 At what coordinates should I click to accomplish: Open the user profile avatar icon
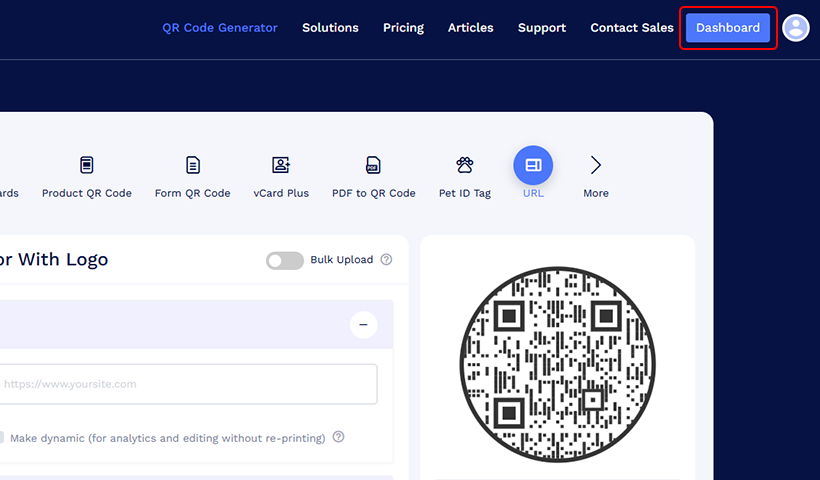pos(796,28)
